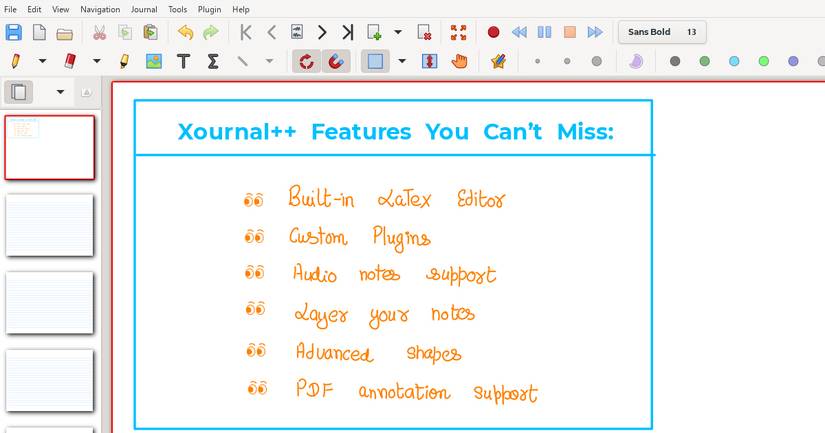Pick the light green color swatch
Screen dimensions: 825x433
point(764,62)
